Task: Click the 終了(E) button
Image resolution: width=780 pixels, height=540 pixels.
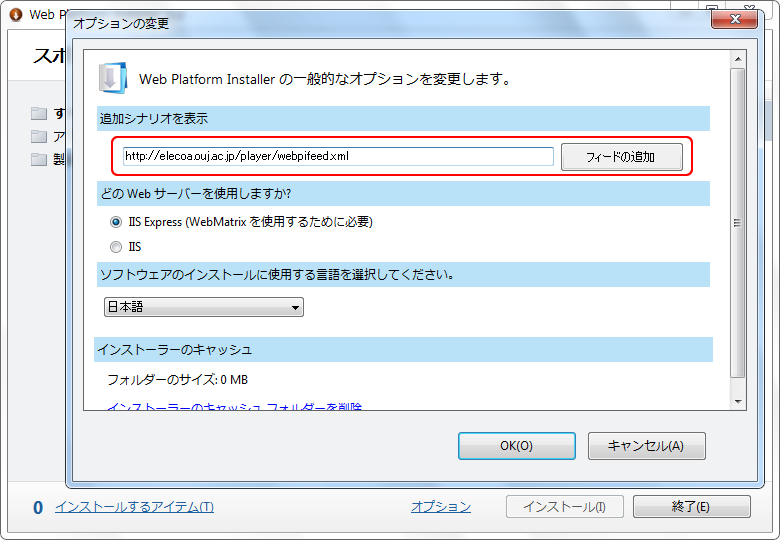Action: click(x=691, y=507)
